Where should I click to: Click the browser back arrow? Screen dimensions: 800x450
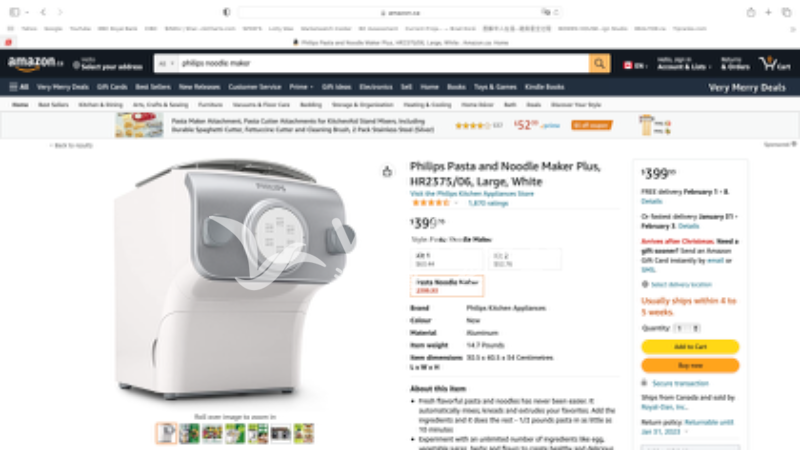click(43, 12)
